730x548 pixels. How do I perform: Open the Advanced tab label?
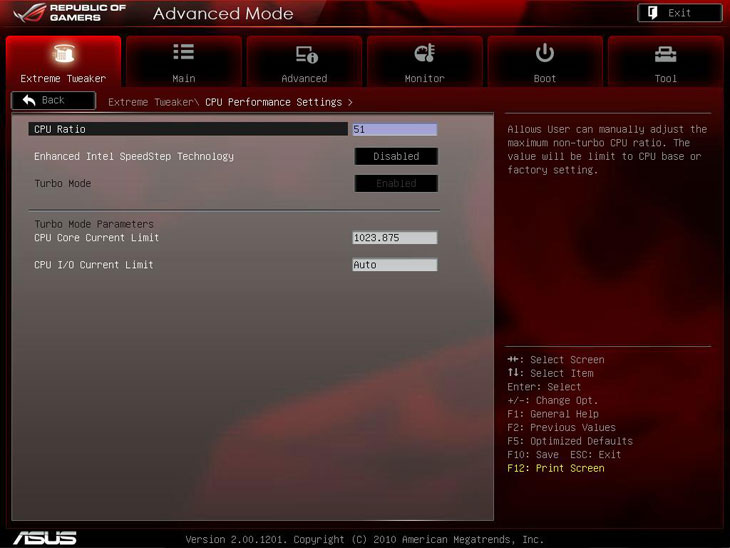pos(304,78)
